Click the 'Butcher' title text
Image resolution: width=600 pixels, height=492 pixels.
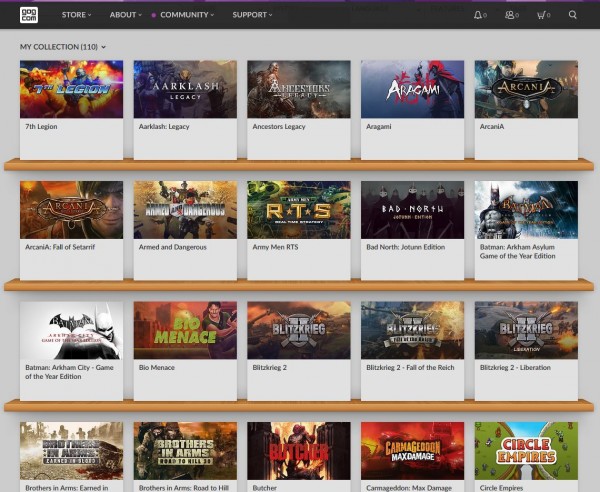(x=264, y=488)
